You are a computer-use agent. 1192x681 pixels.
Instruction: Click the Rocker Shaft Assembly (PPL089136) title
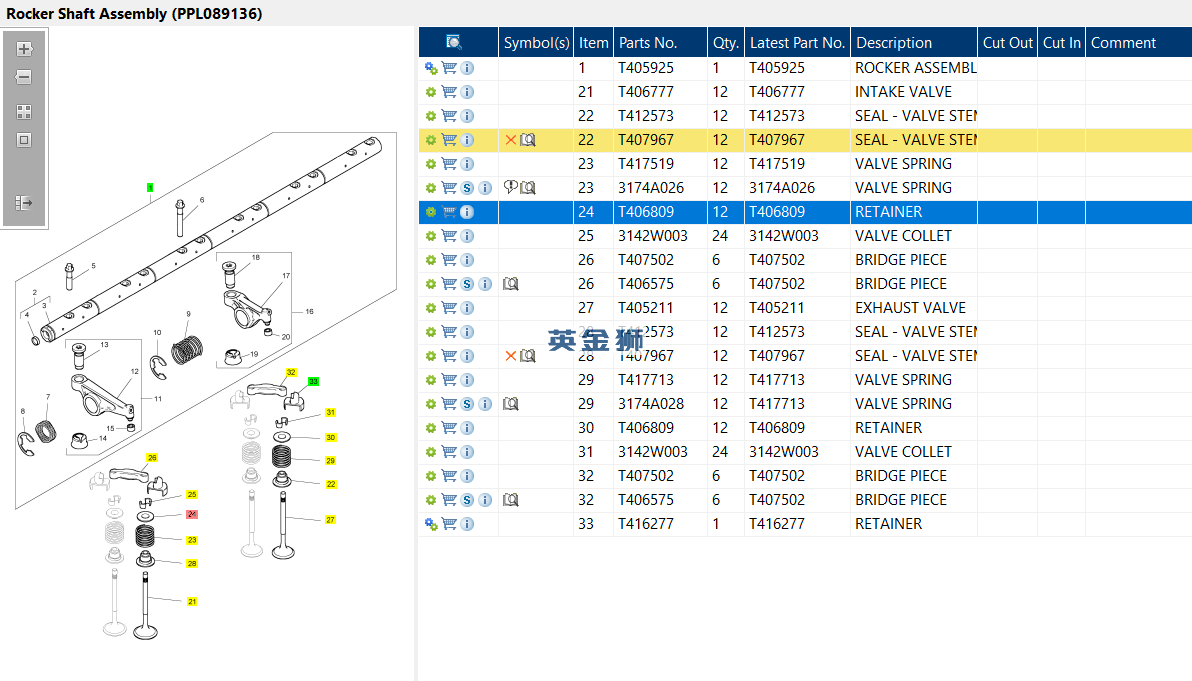coord(134,14)
